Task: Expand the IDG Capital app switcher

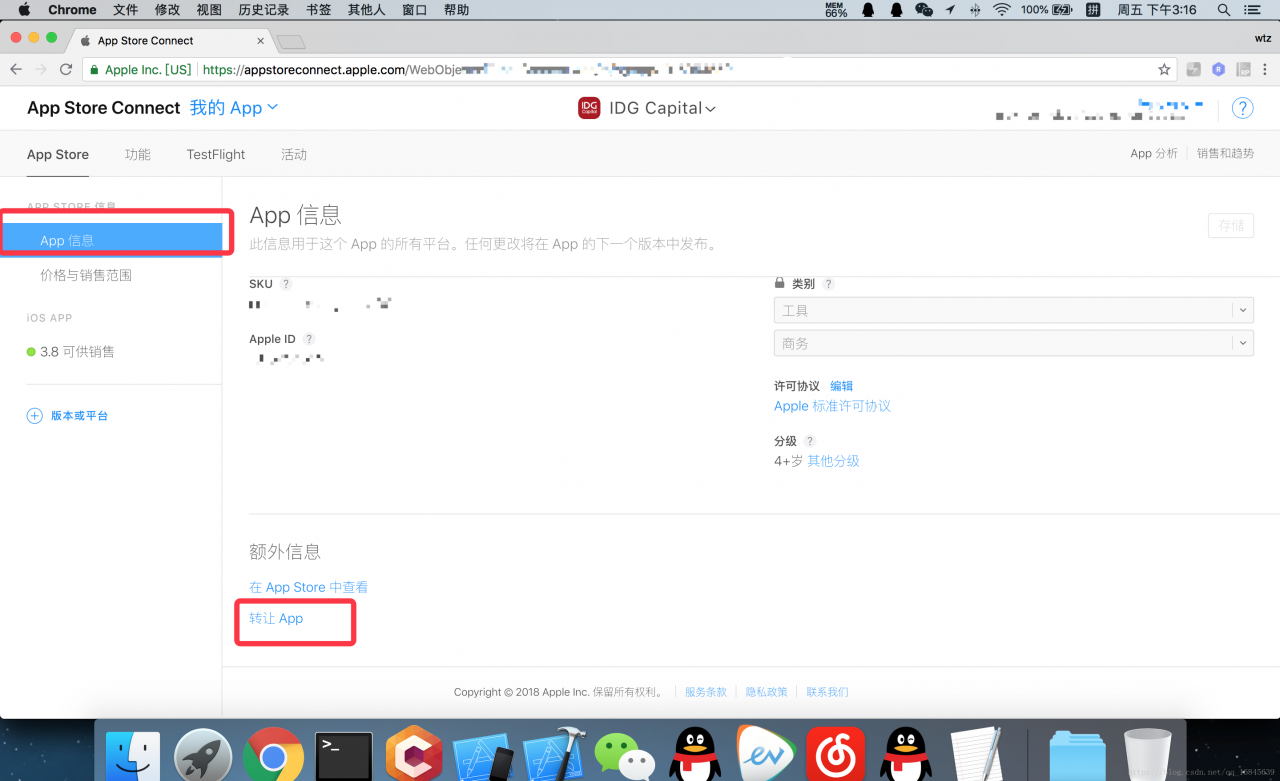Action: click(x=663, y=108)
